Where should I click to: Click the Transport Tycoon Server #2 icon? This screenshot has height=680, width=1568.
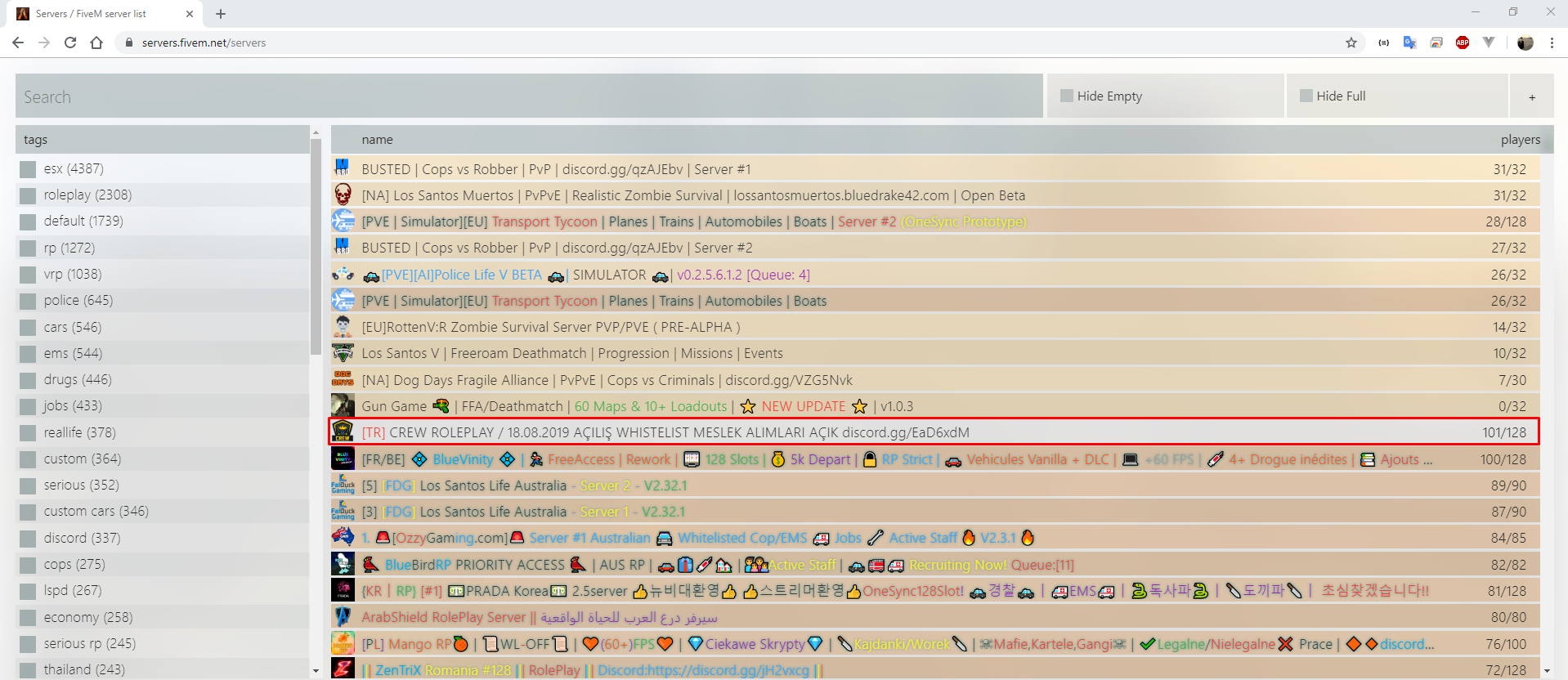coord(343,221)
